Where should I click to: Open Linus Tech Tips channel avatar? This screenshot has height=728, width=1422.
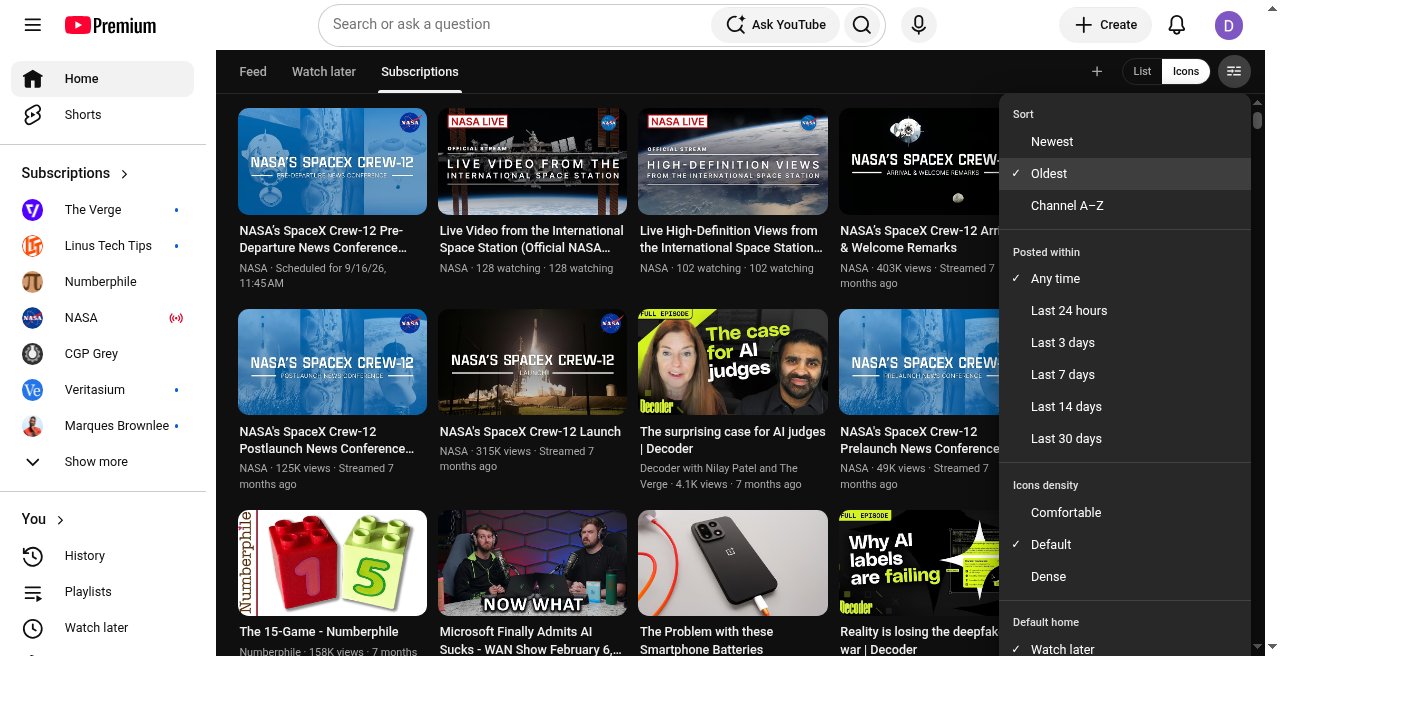point(33,246)
